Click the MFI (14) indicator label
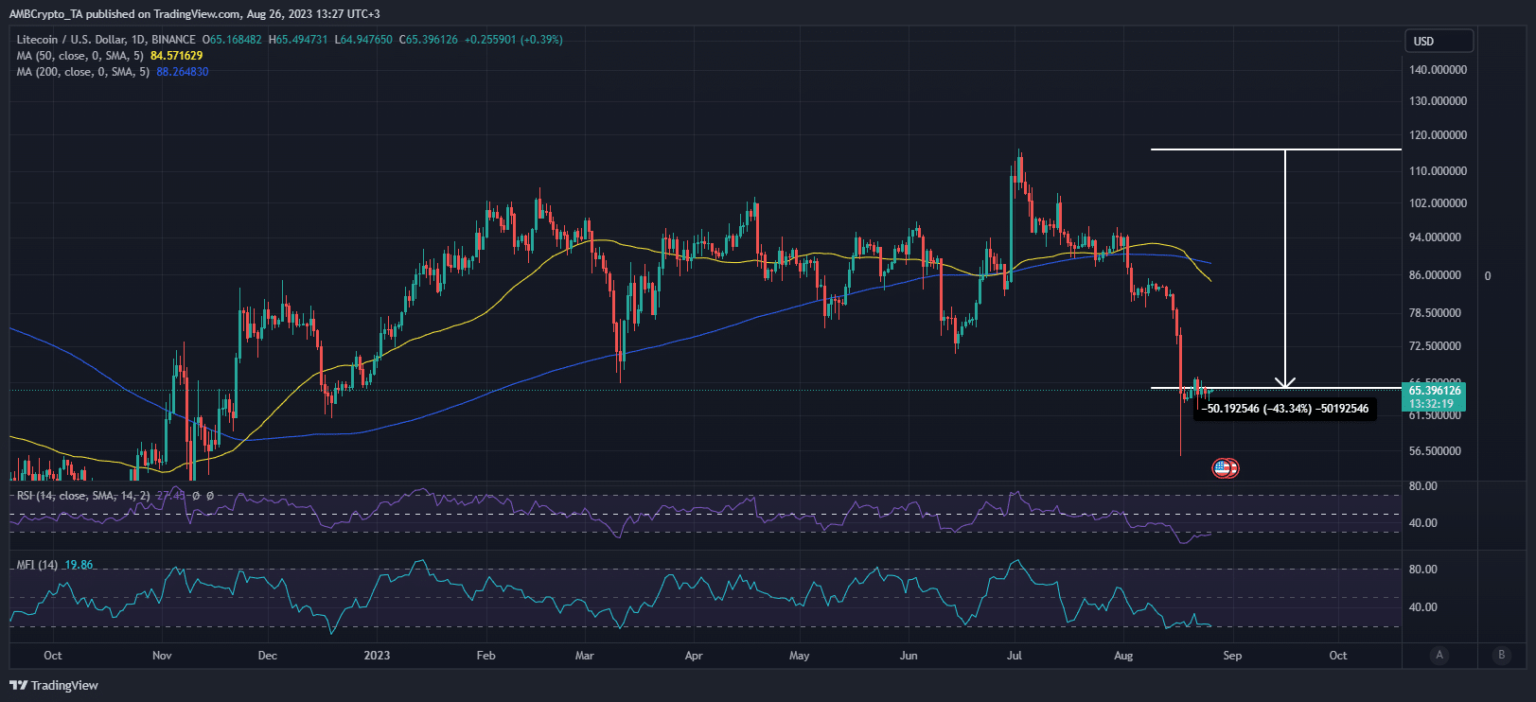The image size is (1536, 702). click(37, 565)
